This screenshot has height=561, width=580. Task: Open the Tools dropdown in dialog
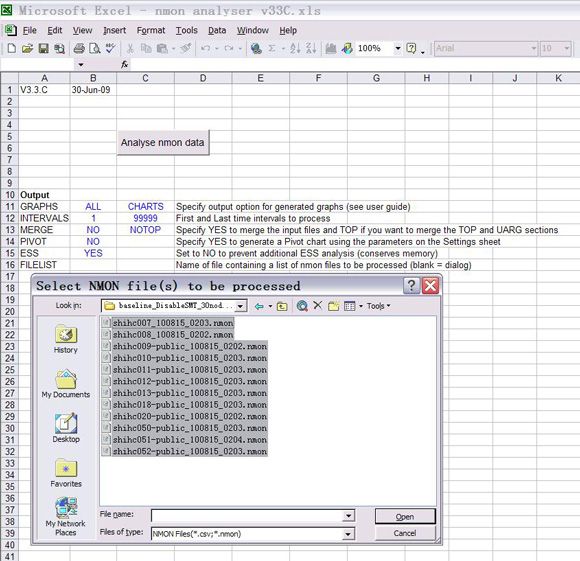point(378,306)
